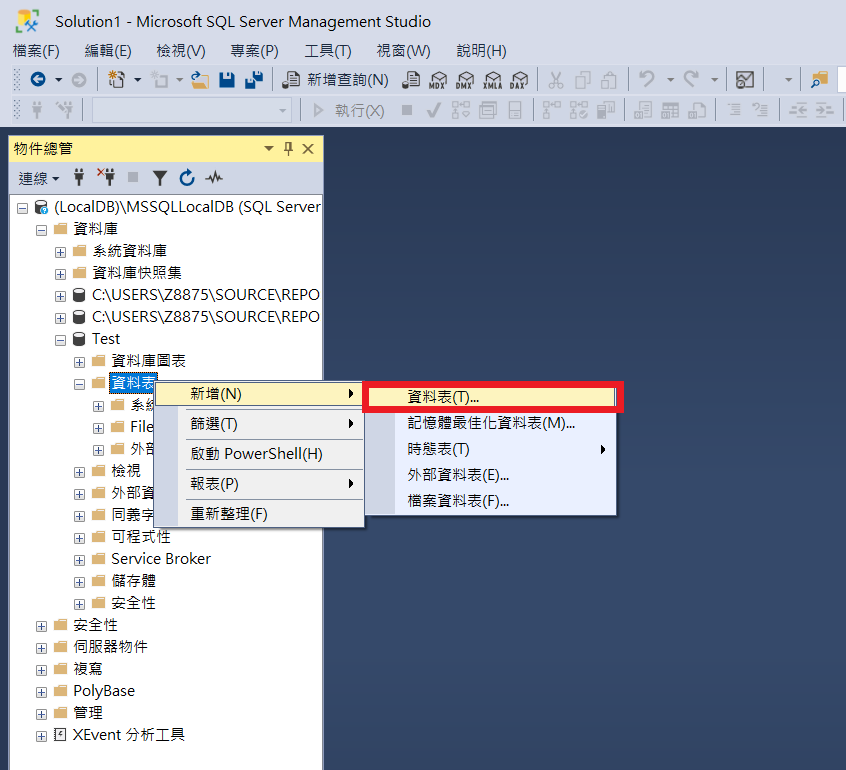The image size is (846, 770).
Task: Expand the 資料庫快照集 folder
Action: [60, 274]
